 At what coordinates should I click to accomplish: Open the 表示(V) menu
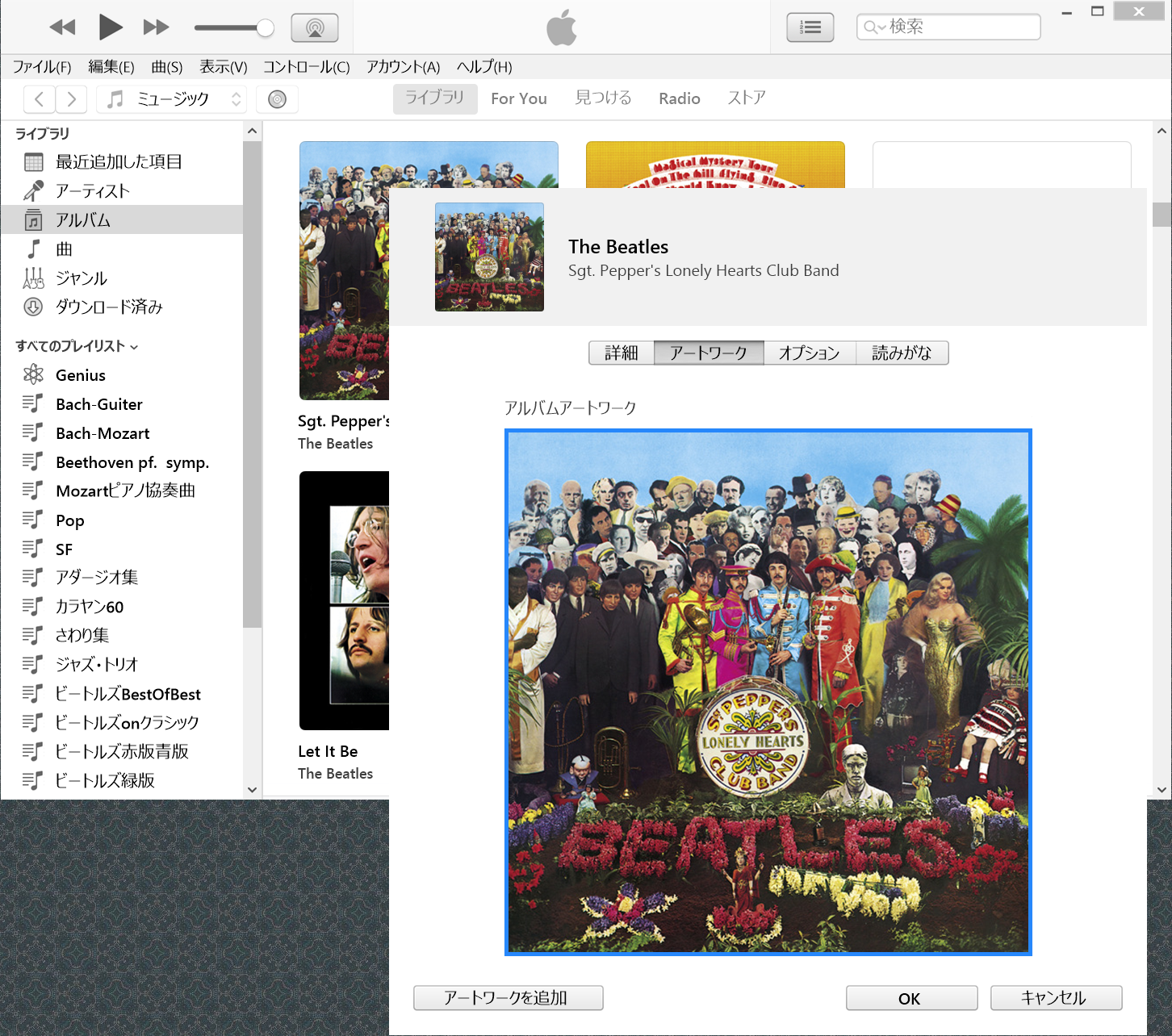[224, 67]
